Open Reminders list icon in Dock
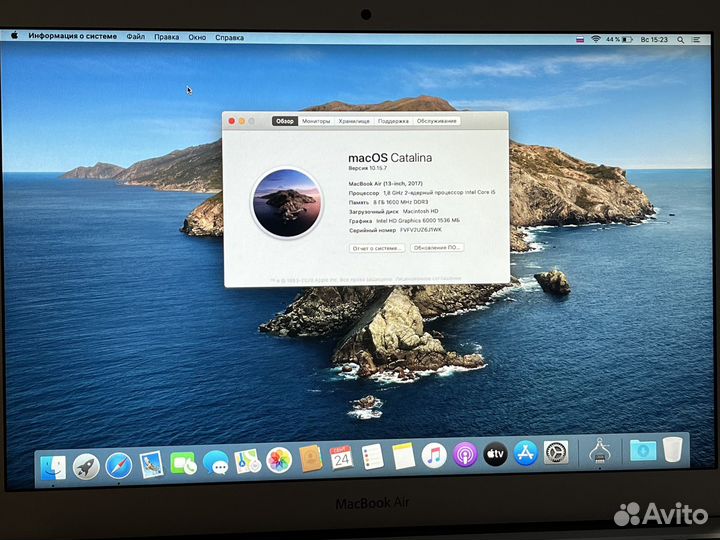 [x=372, y=457]
